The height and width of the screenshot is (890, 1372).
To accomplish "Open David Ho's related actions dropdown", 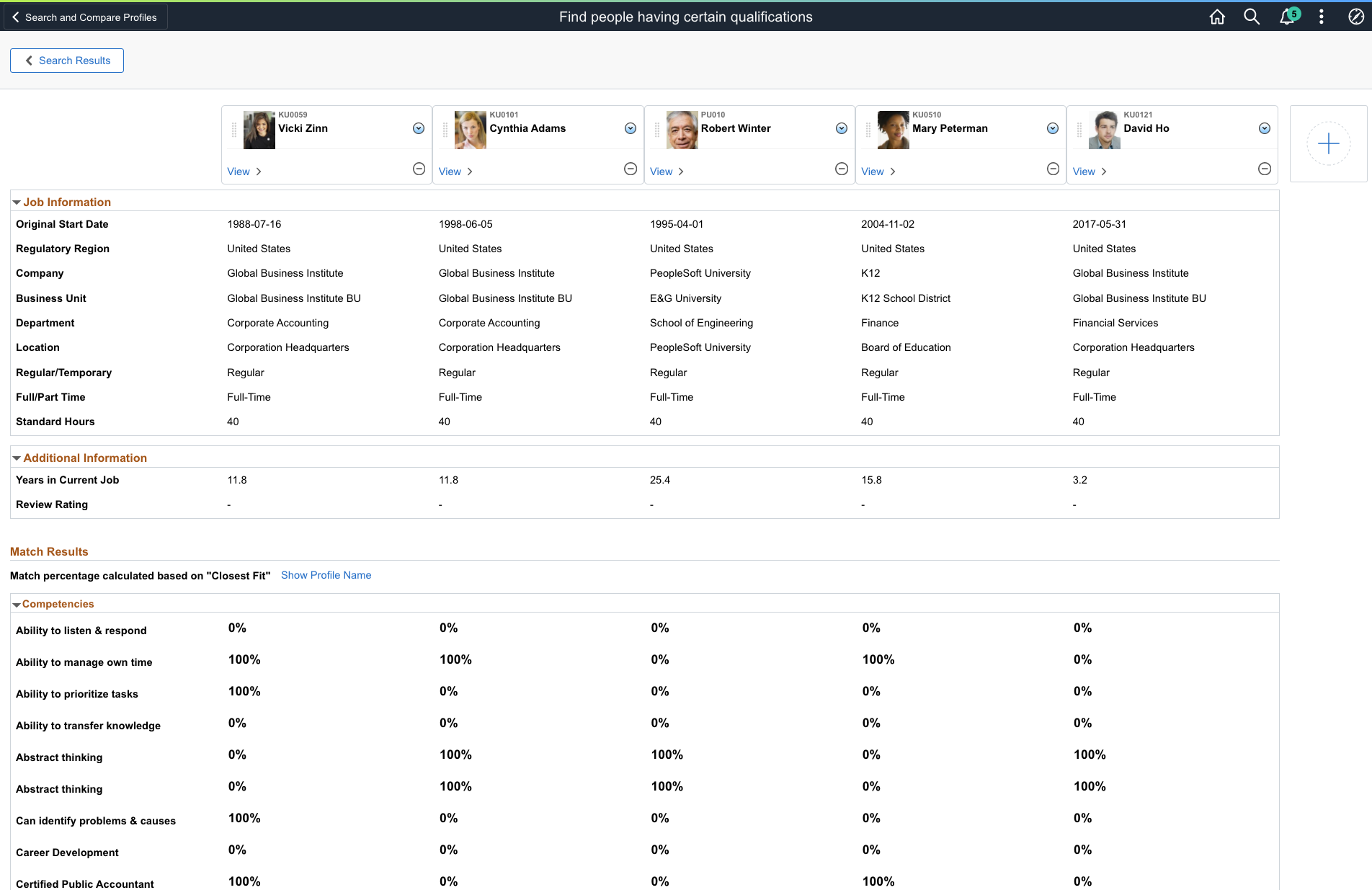I will click(x=1265, y=128).
